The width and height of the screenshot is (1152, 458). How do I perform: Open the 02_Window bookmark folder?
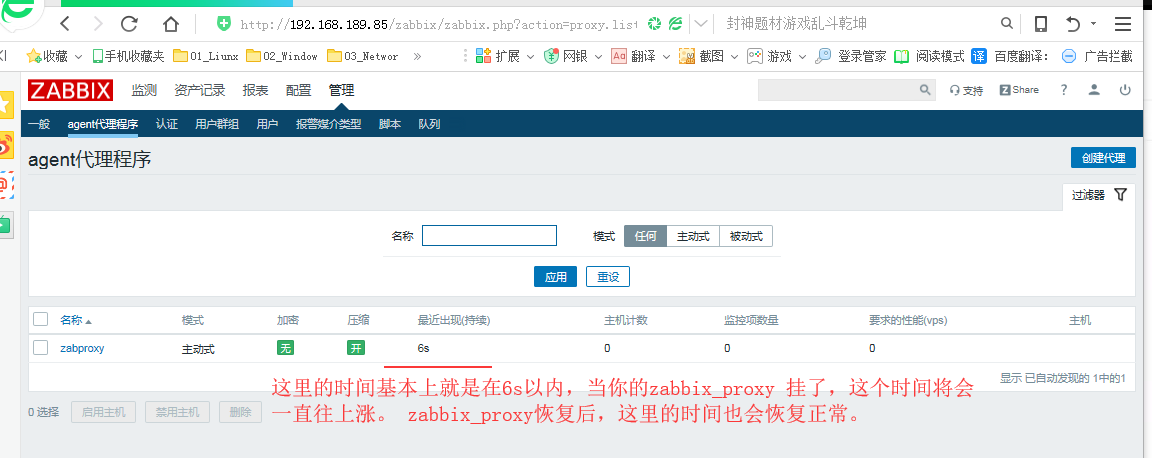tap(282, 56)
